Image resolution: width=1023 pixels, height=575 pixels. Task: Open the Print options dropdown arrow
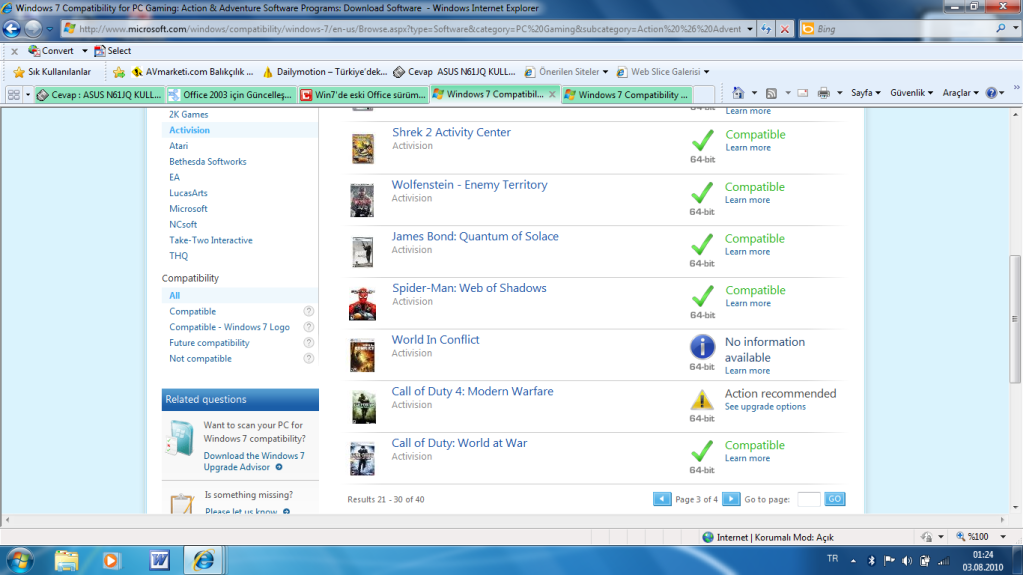coord(840,93)
